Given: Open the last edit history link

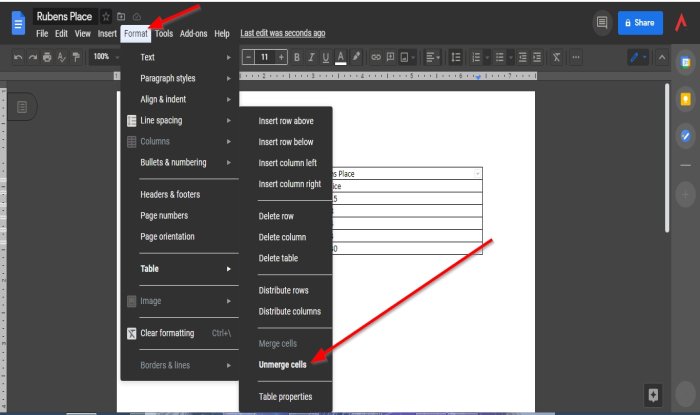Looking at the screenshot, I should pyautogui.click(x=283, y=33).
